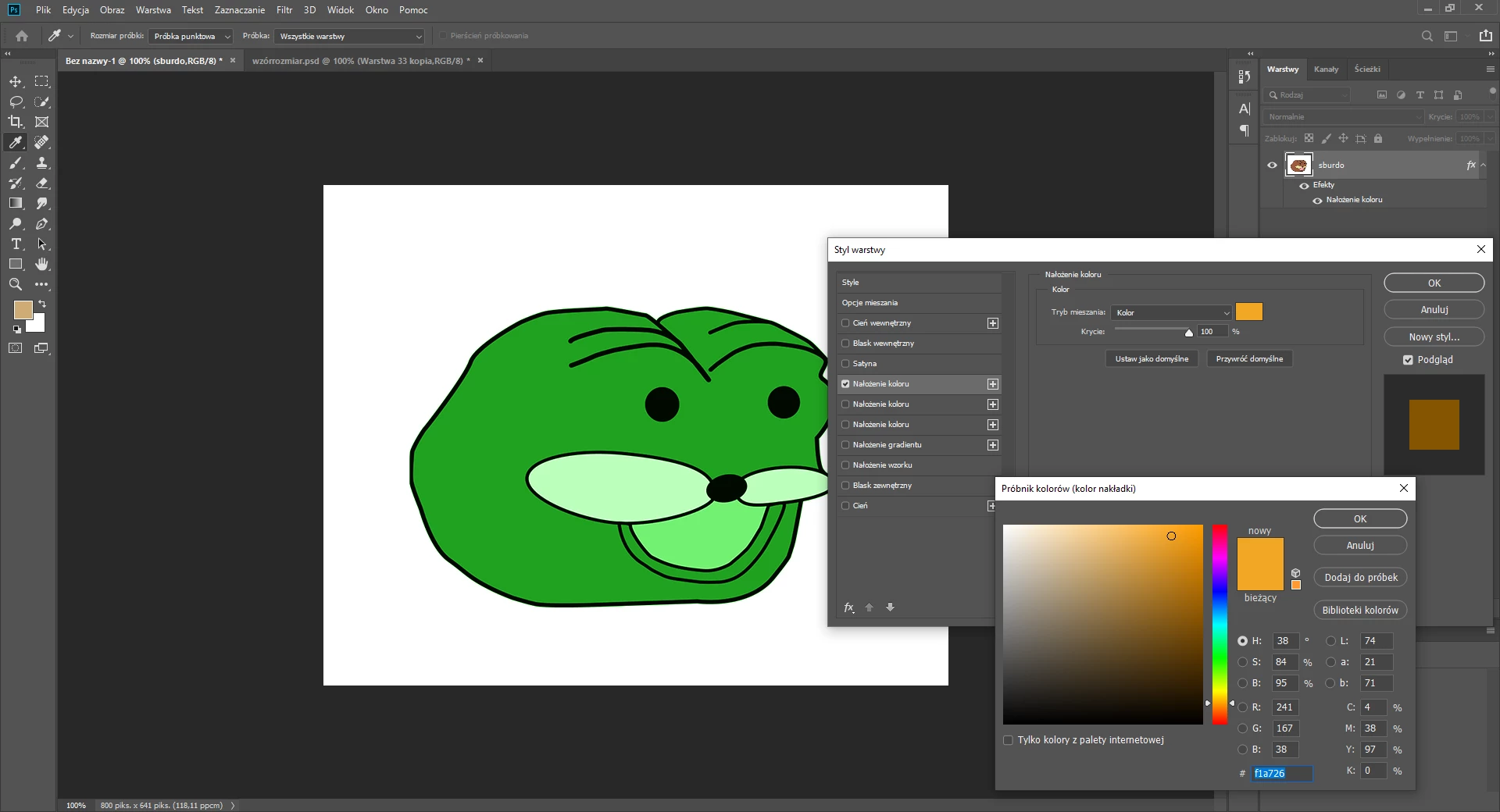The height and width of the screenshot is (812, 1500).
Task: Enable Blask wewnętrzny effect checkbox
Action: (845, 344)
